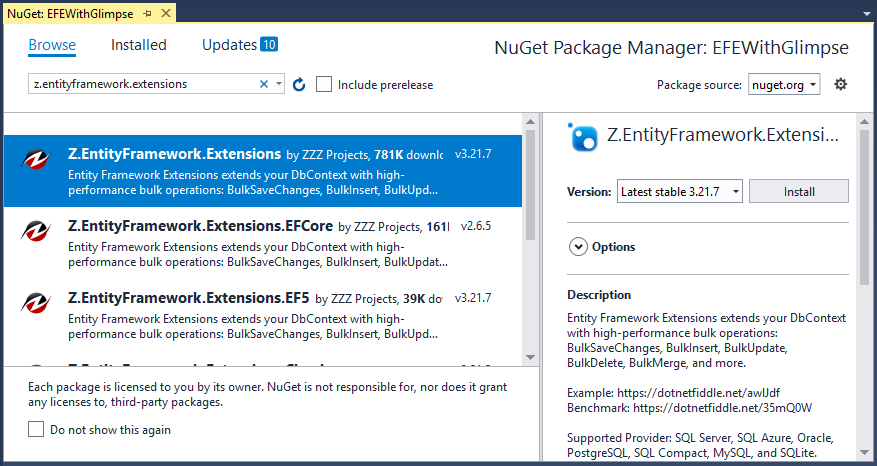Switch to the Updates tab
Screen dimensions: 877x466
coord(229,45)
